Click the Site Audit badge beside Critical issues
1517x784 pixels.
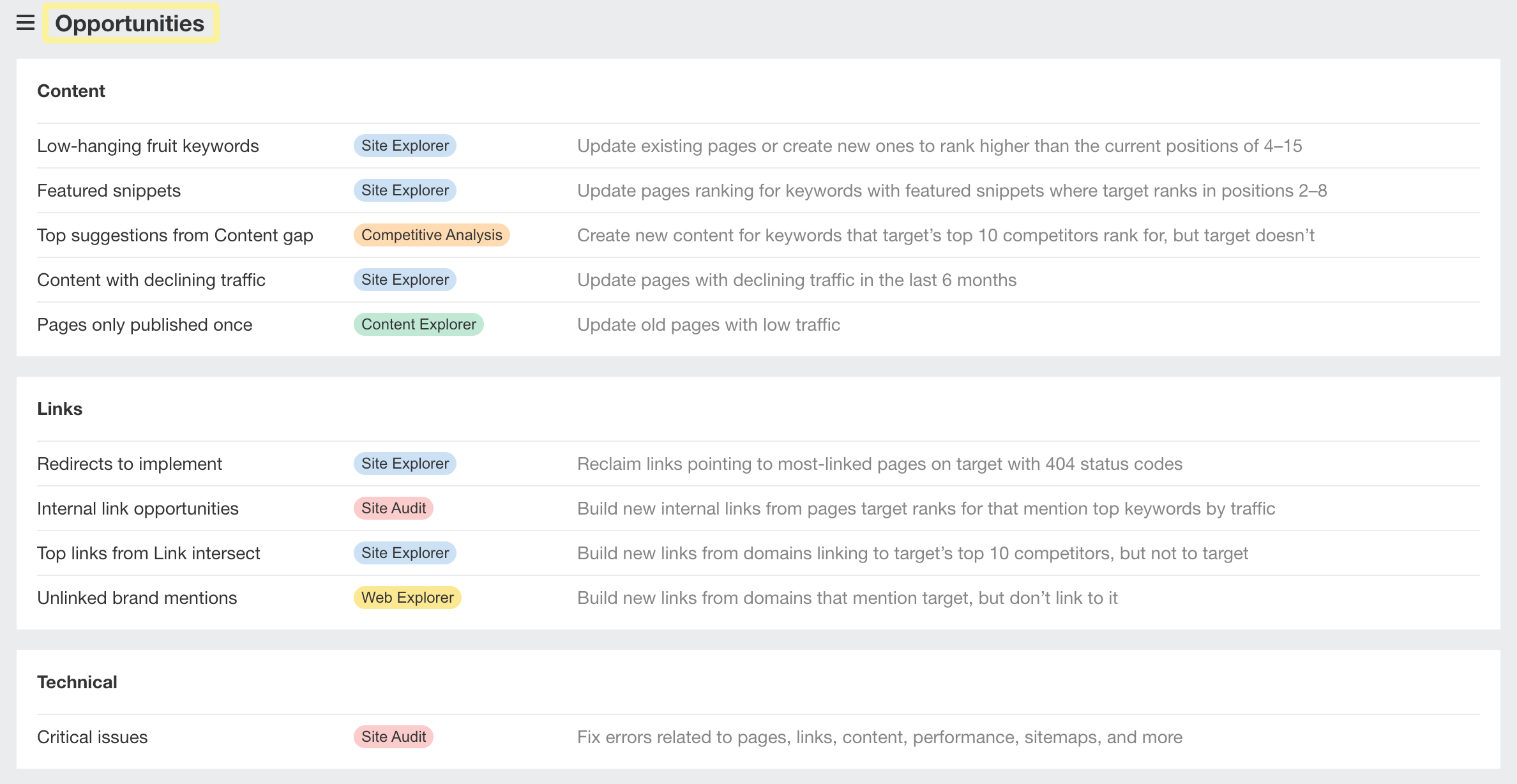click(393, 736)
